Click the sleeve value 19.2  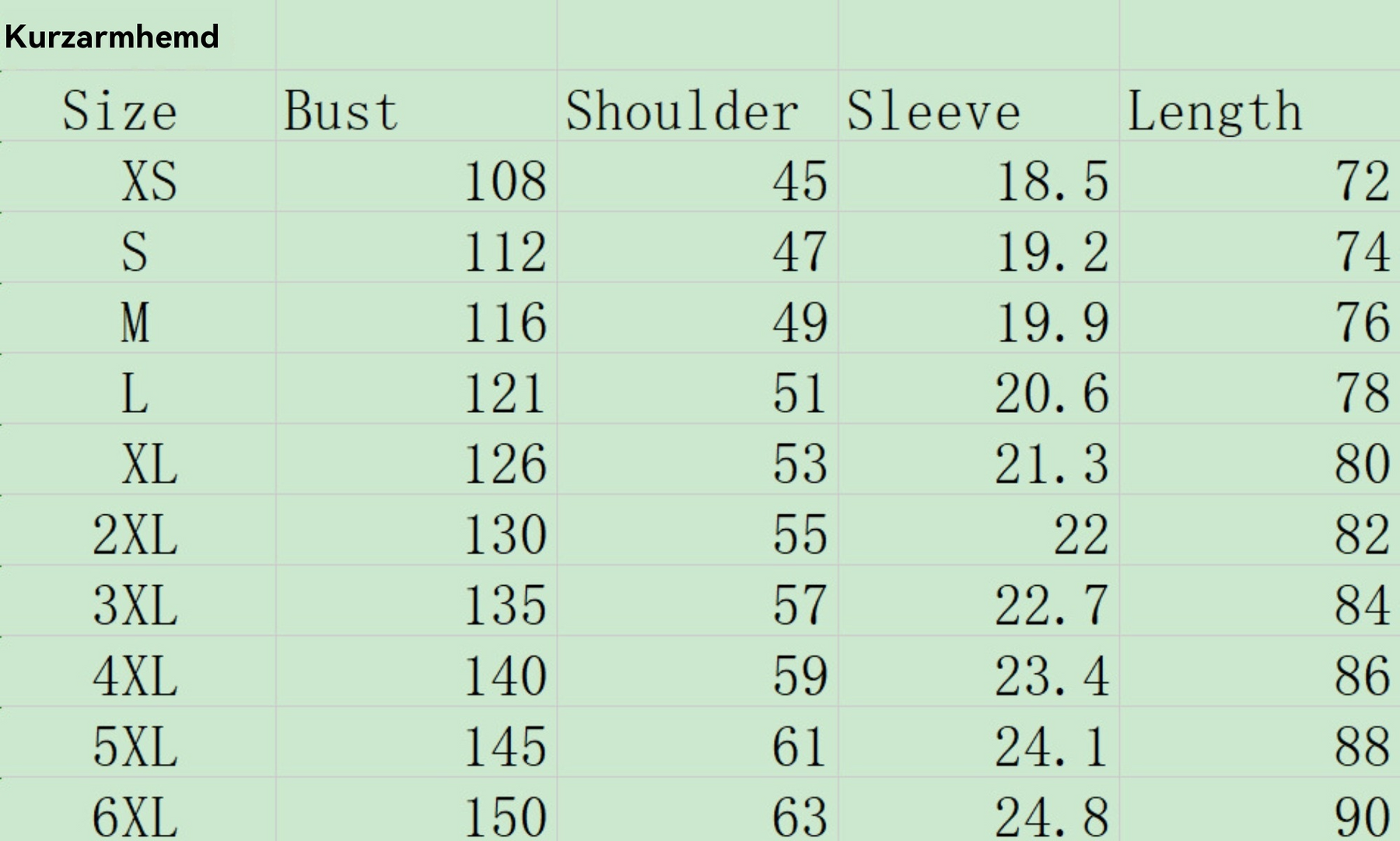[979, 247]
